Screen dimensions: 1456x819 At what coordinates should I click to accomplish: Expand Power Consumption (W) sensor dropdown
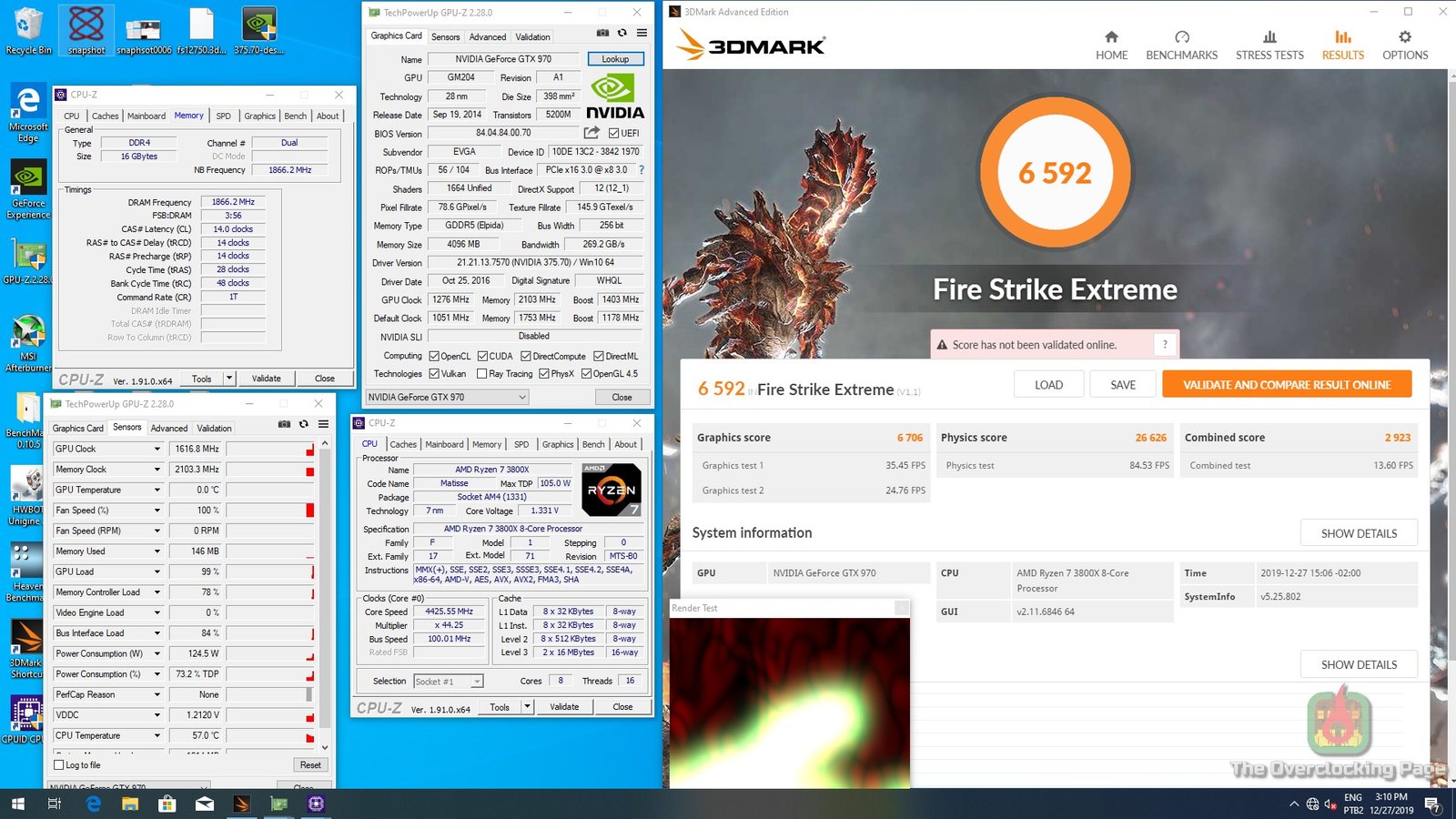click(x=157, y=653)
